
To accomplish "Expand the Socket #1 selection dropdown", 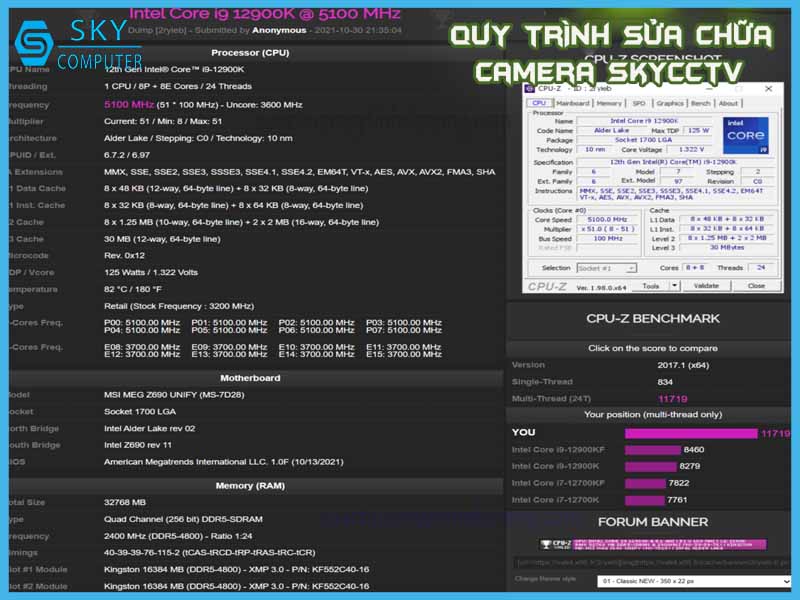I will click(630, 268).
